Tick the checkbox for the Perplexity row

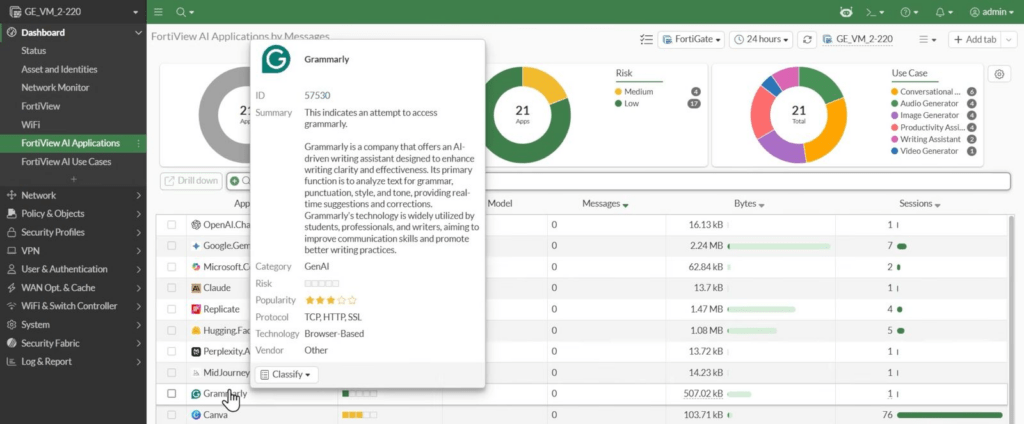point(172,351)
